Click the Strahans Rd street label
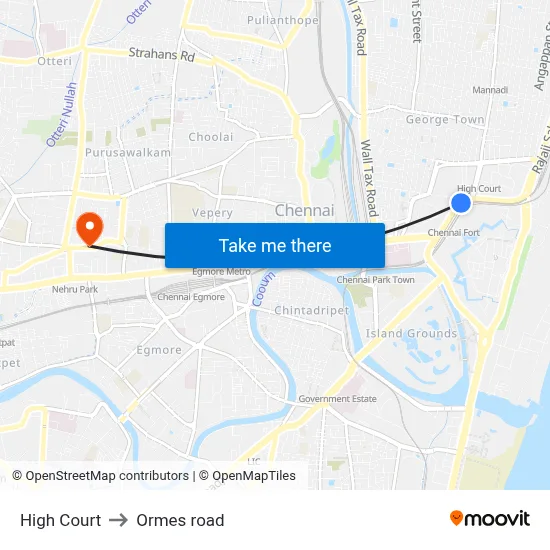This screenshot has width=550, height=550. pyautogui.click(x=162, y=54)
